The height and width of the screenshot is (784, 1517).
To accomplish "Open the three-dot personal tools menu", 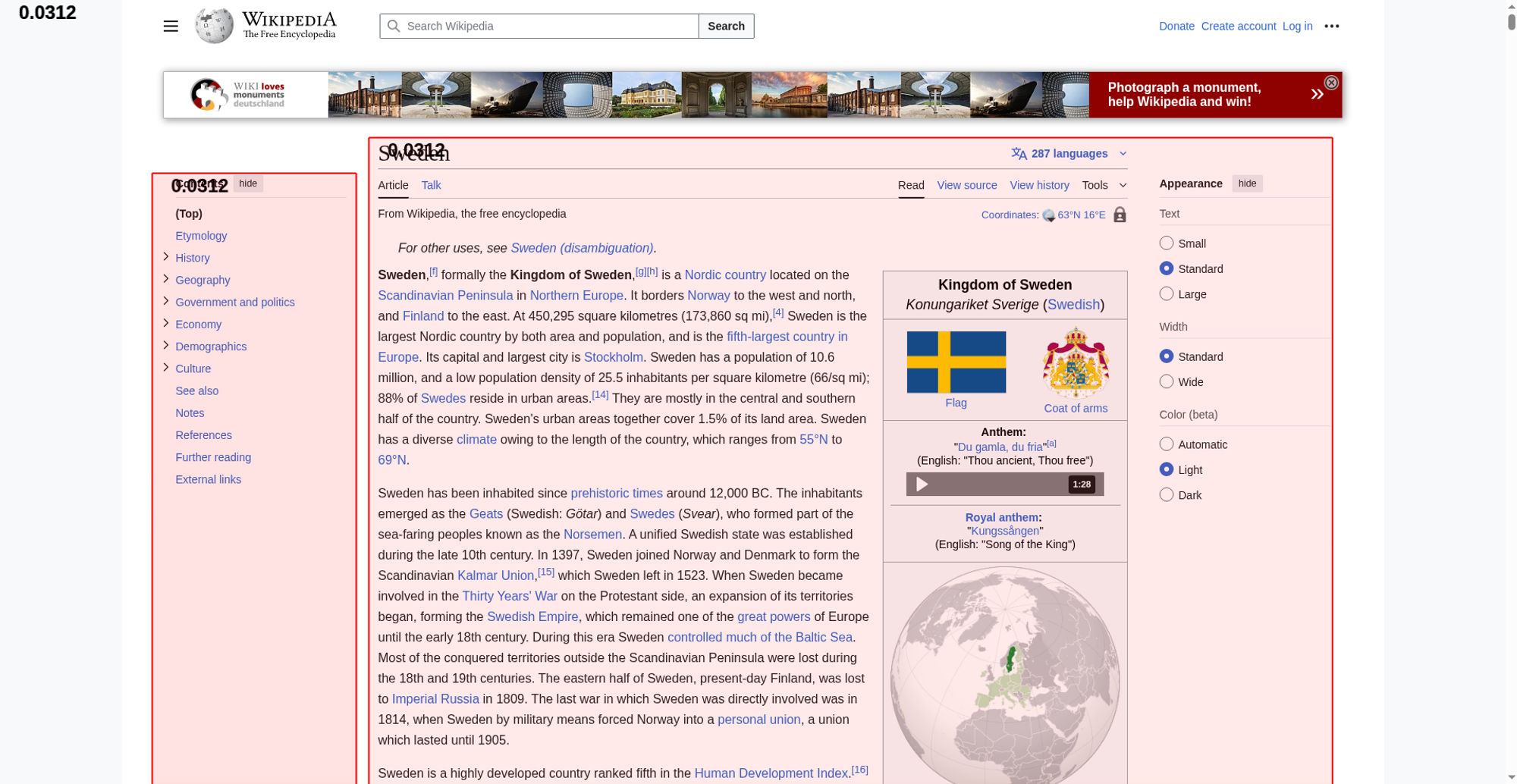I will pyautogui.click(x=1332, y=26).
